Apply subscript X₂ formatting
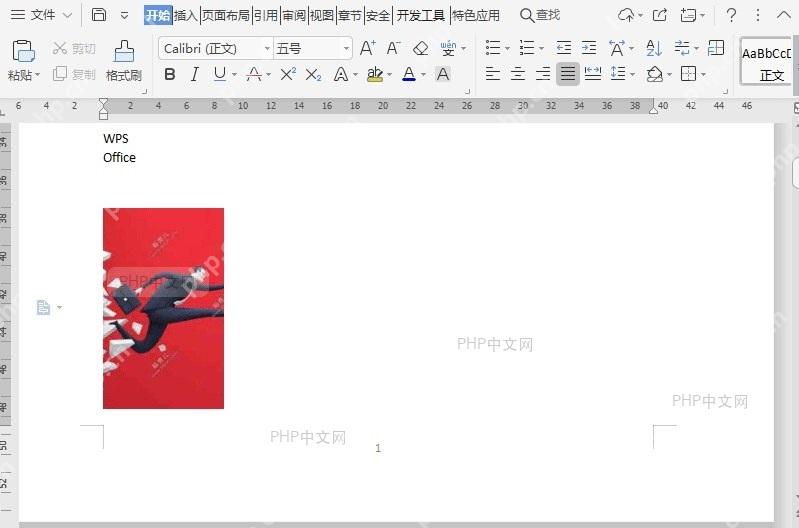Viewport: 799px width, 528px height. 313,75
